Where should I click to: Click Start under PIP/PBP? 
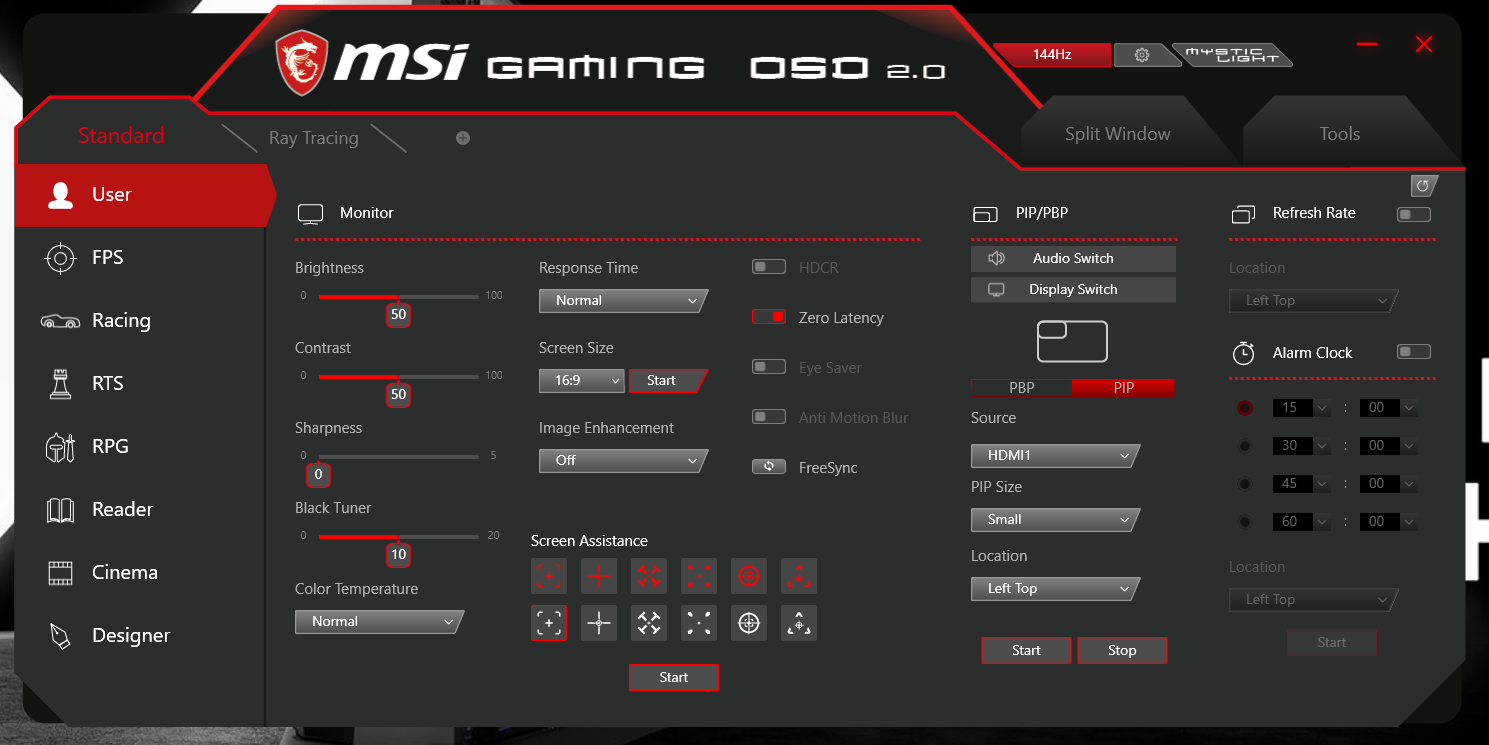(1026, 650)
